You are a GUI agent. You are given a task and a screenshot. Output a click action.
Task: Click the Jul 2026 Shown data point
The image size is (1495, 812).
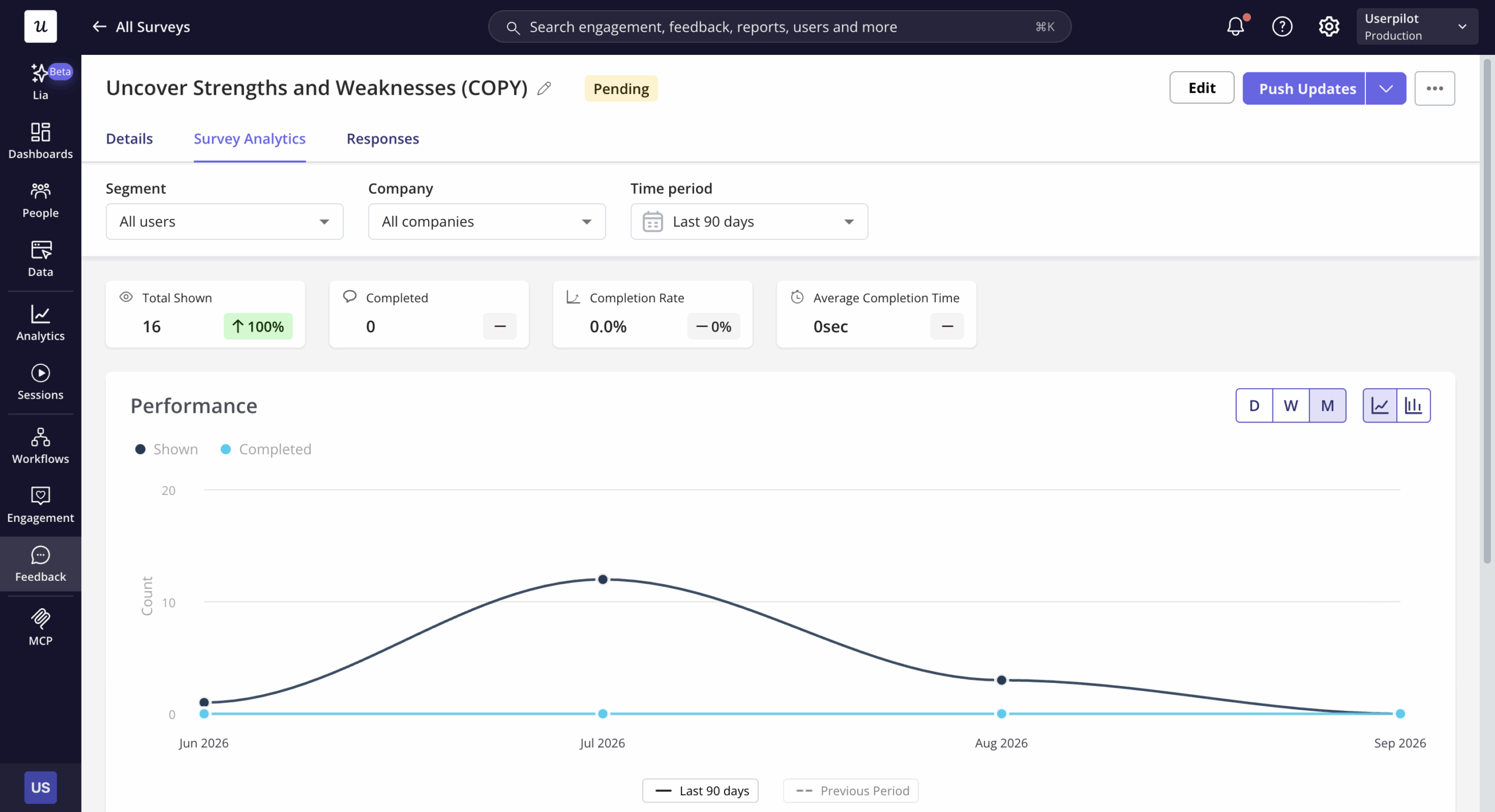[603, 579]
